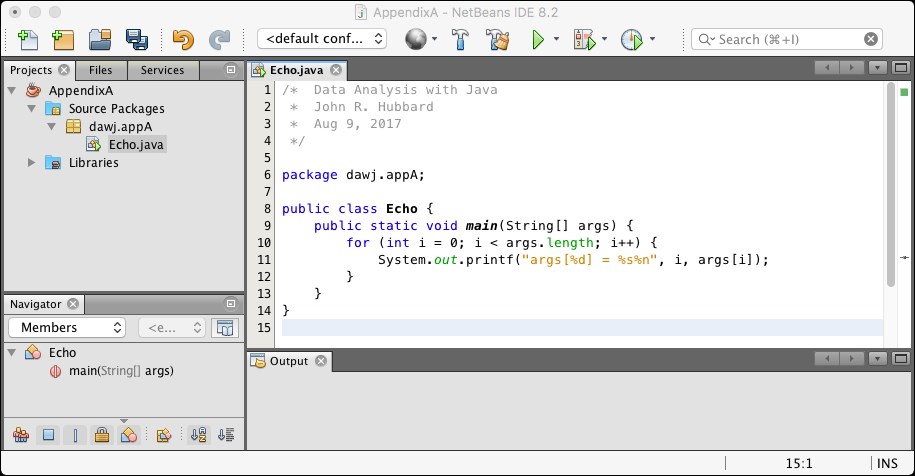The width and height of the screenshot is (915, 476).
Task: Run the project with green play icon
Action: (538, 39)
